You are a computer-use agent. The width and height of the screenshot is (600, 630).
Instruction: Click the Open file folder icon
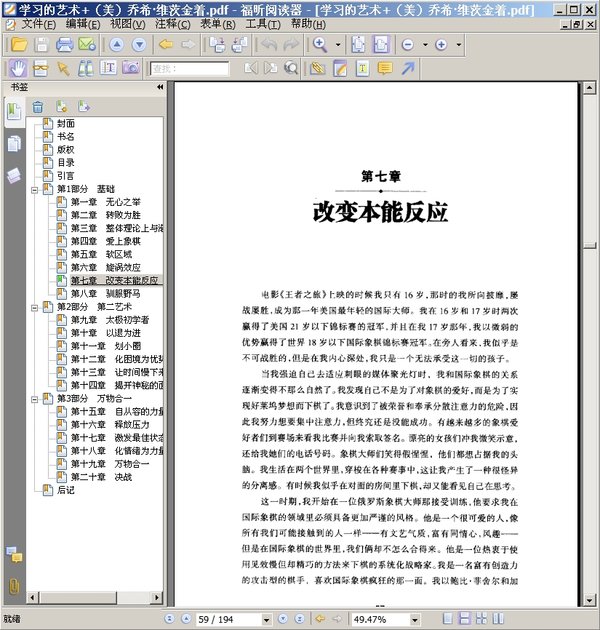pyautogui.click(x=19, y=45)
